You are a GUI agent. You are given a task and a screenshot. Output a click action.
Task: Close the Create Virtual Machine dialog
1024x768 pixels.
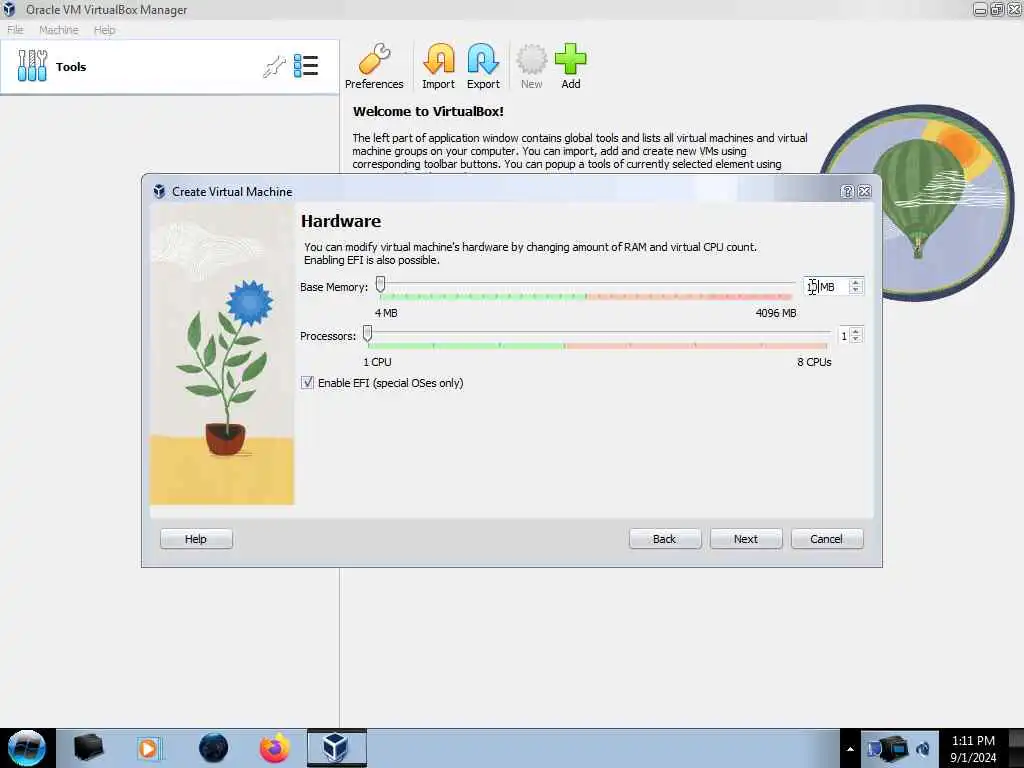pyautogui.click(x=865, y=191)
